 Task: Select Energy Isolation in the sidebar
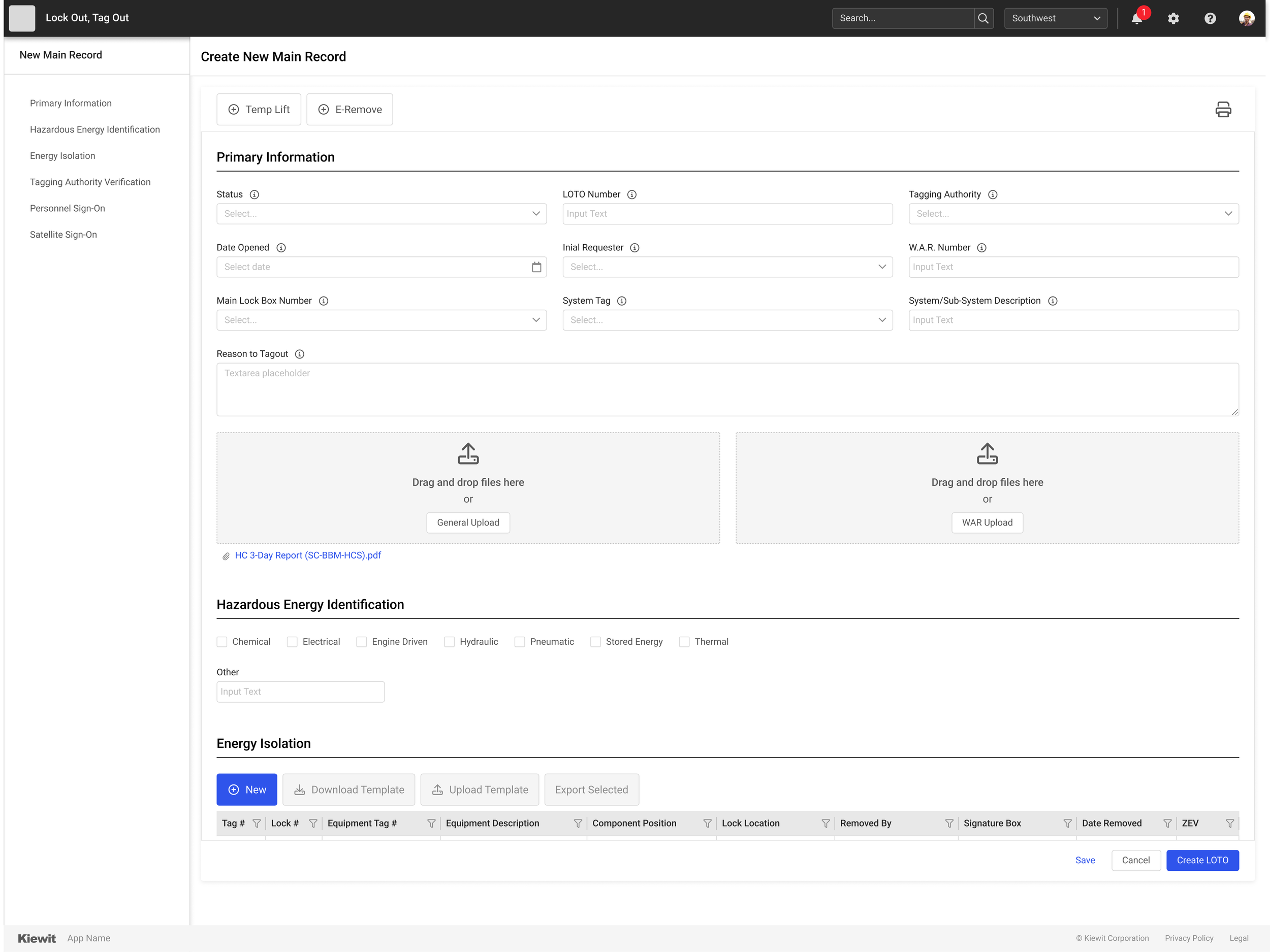pos(62,155)
